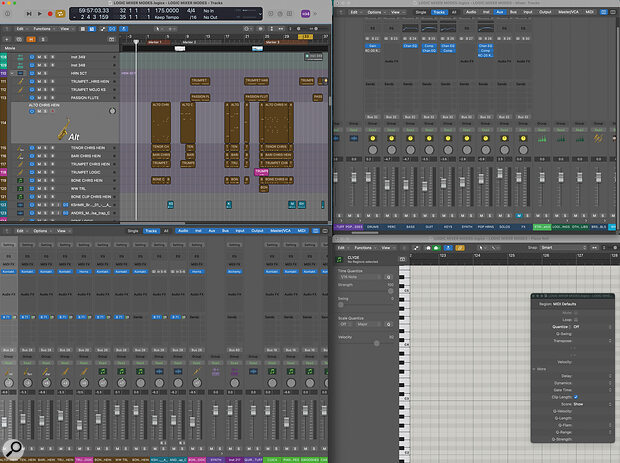Select the TRUMPET LOGIC track name
Image resolution: width=620 pixels, height=463 pixels.
85,172
